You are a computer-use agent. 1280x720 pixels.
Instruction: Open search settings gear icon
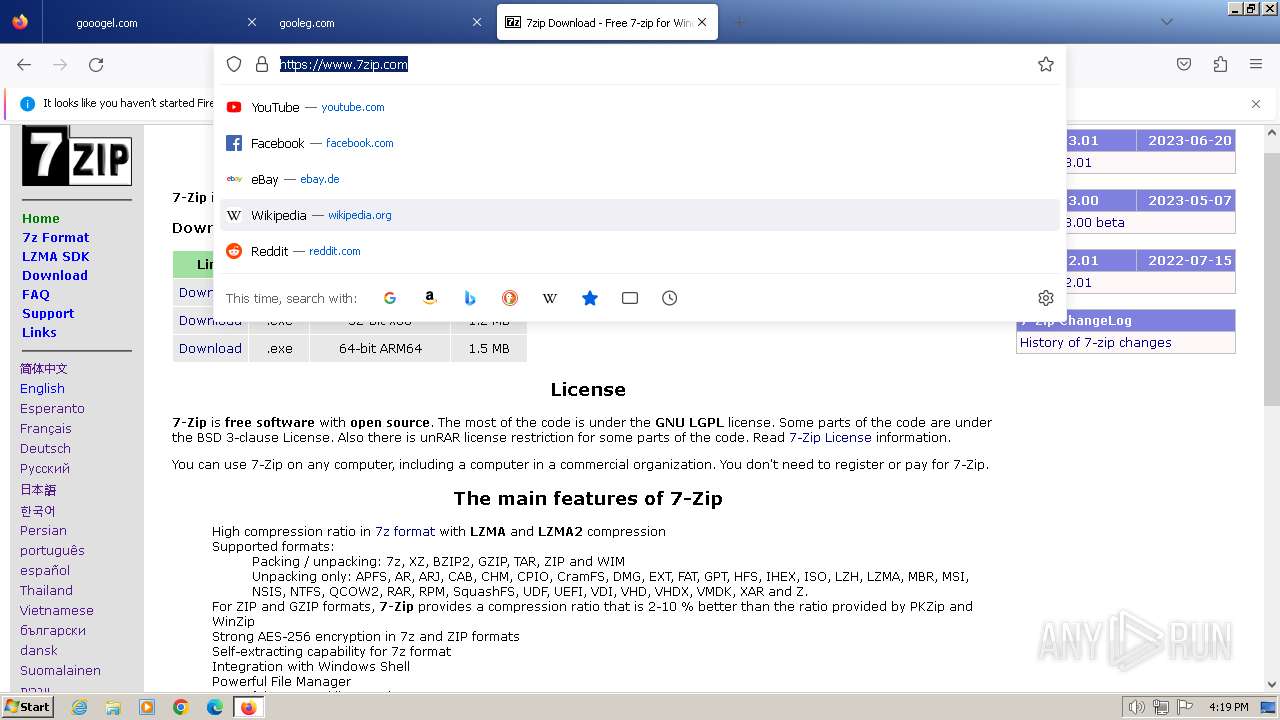1046,298
